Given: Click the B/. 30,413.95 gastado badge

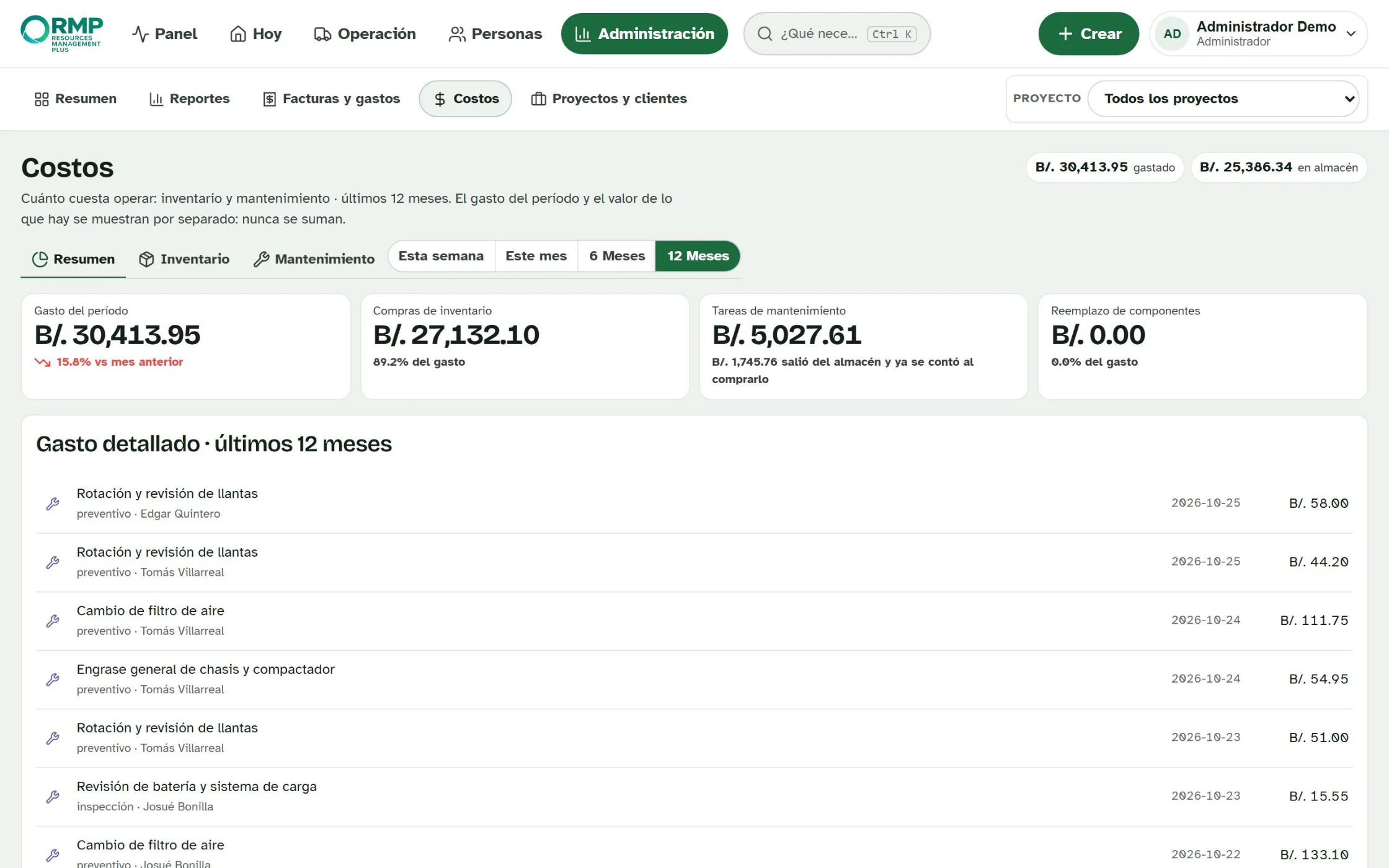Looking at the screenshot, I should [1105, 167].
